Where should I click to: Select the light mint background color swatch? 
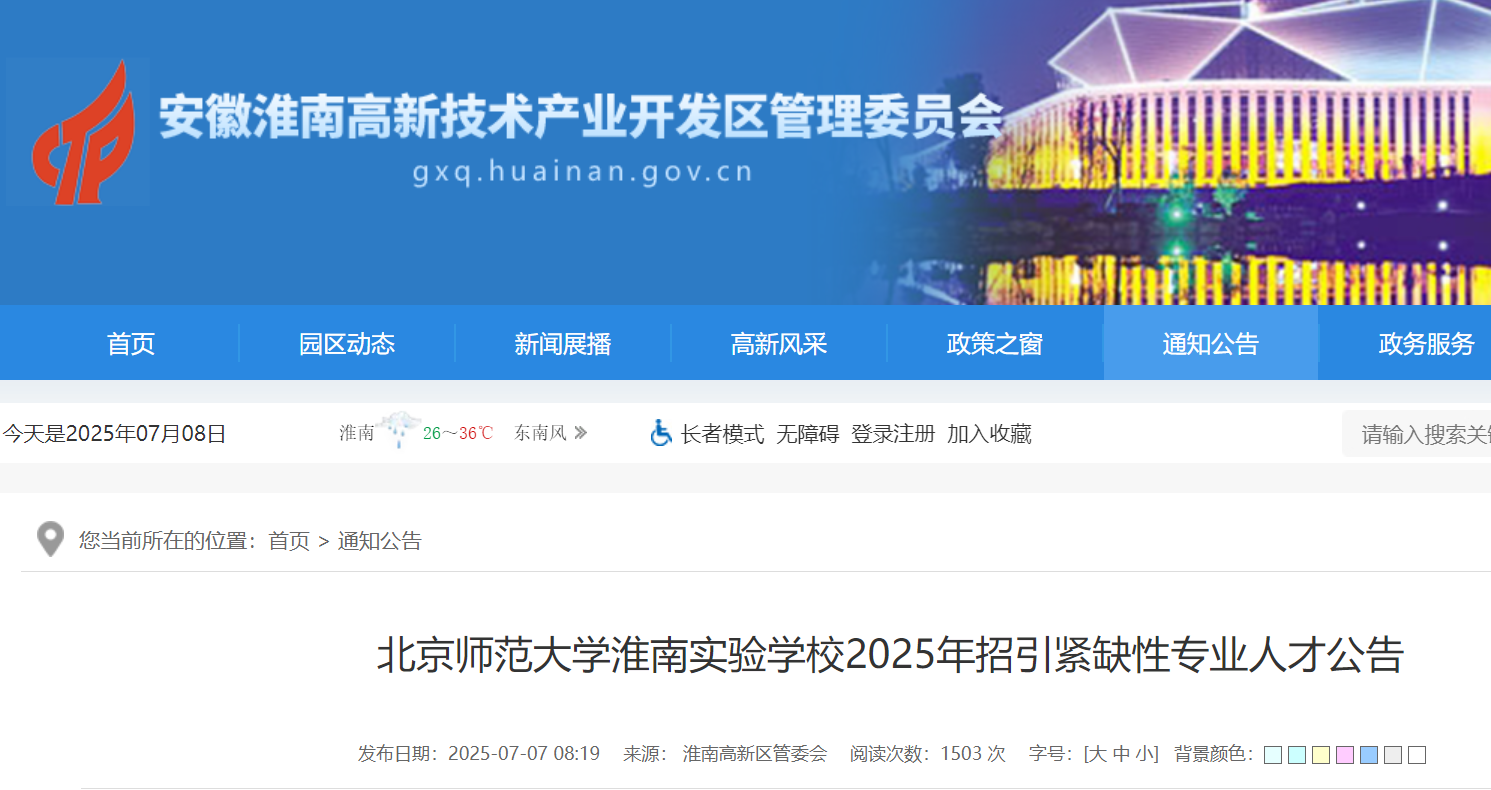(1273, 755)
